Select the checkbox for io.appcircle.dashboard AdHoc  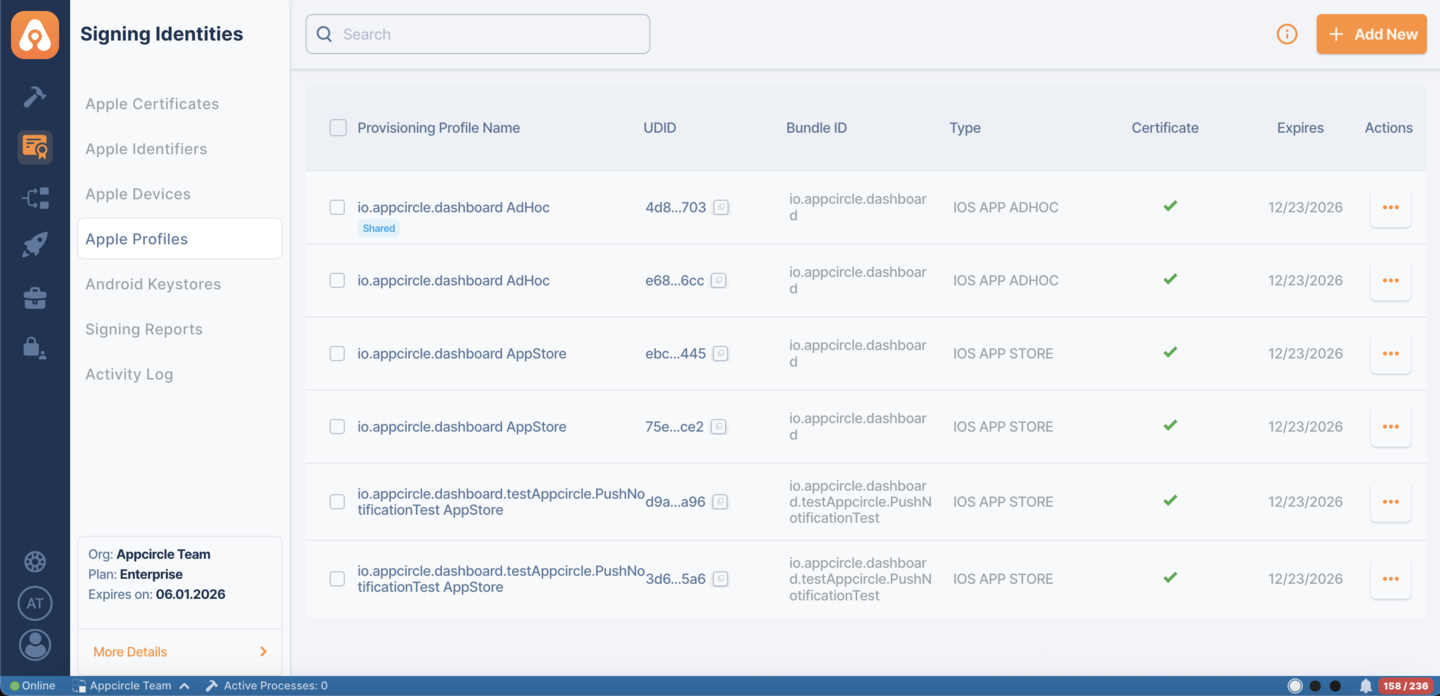point(337,207)
